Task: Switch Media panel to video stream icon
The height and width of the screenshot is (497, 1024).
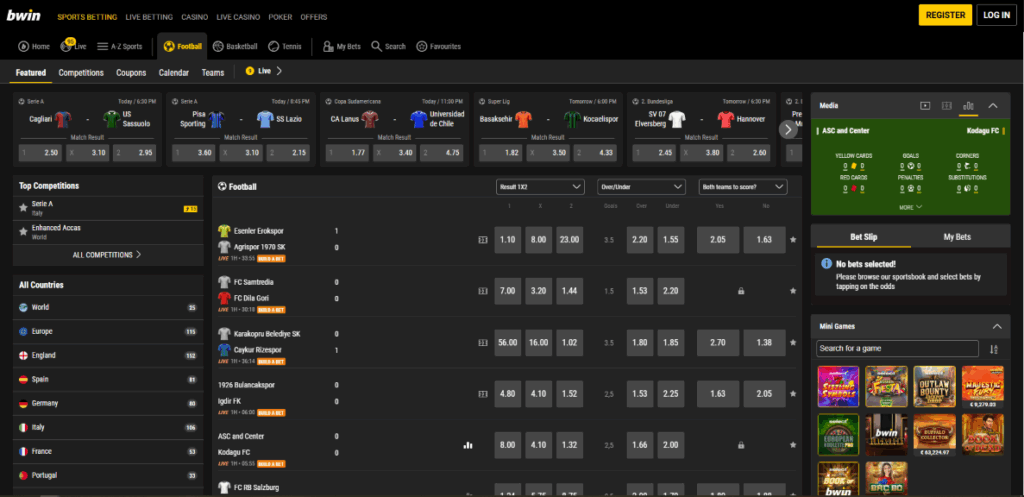Action: click(925, 106)
